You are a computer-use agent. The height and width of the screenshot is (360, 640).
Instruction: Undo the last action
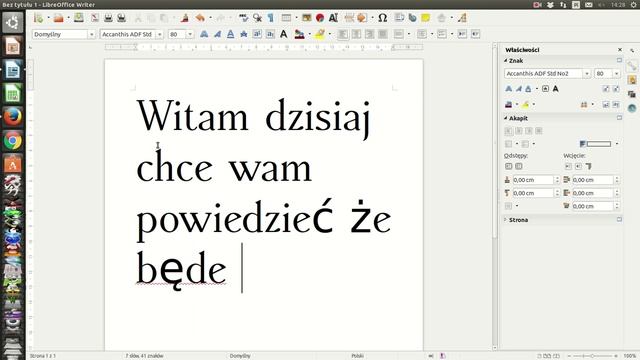(200, 18)
